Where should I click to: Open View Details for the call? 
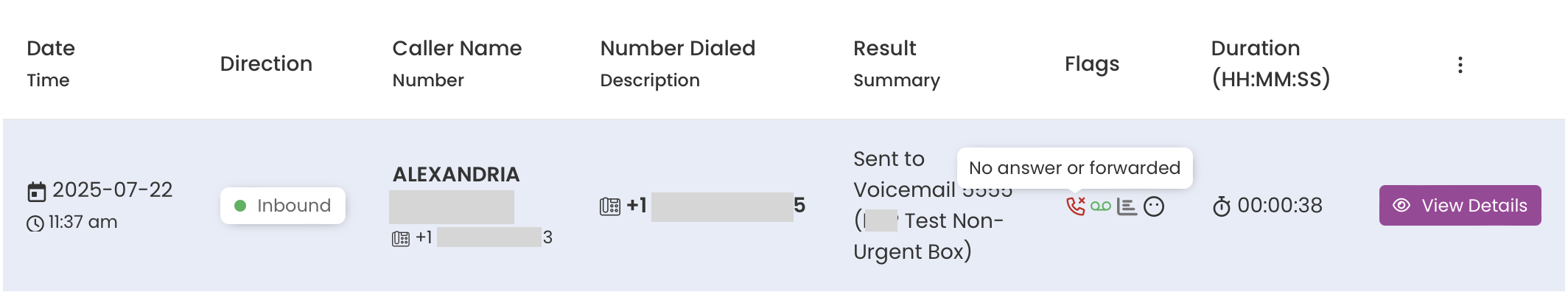[x=1460, y=205]
